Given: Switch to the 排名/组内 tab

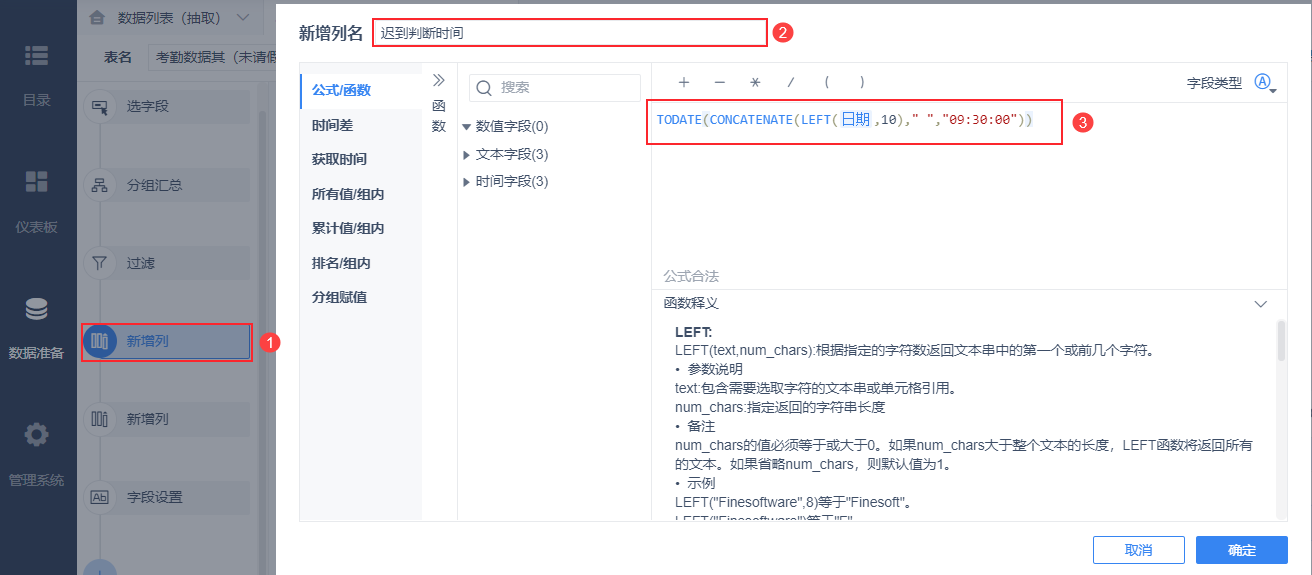Looking at the screenshot, I should (341, 263).
